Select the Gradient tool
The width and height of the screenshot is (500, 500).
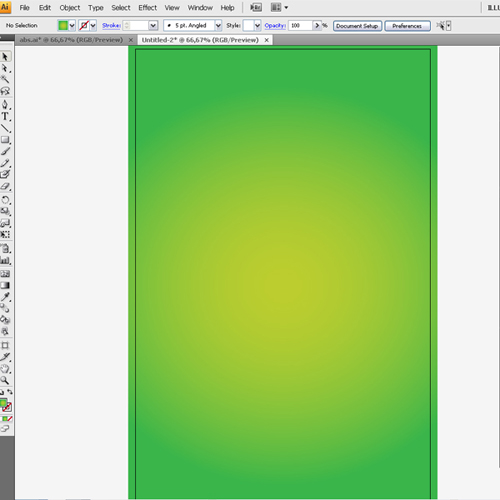[x=5, y=285]
